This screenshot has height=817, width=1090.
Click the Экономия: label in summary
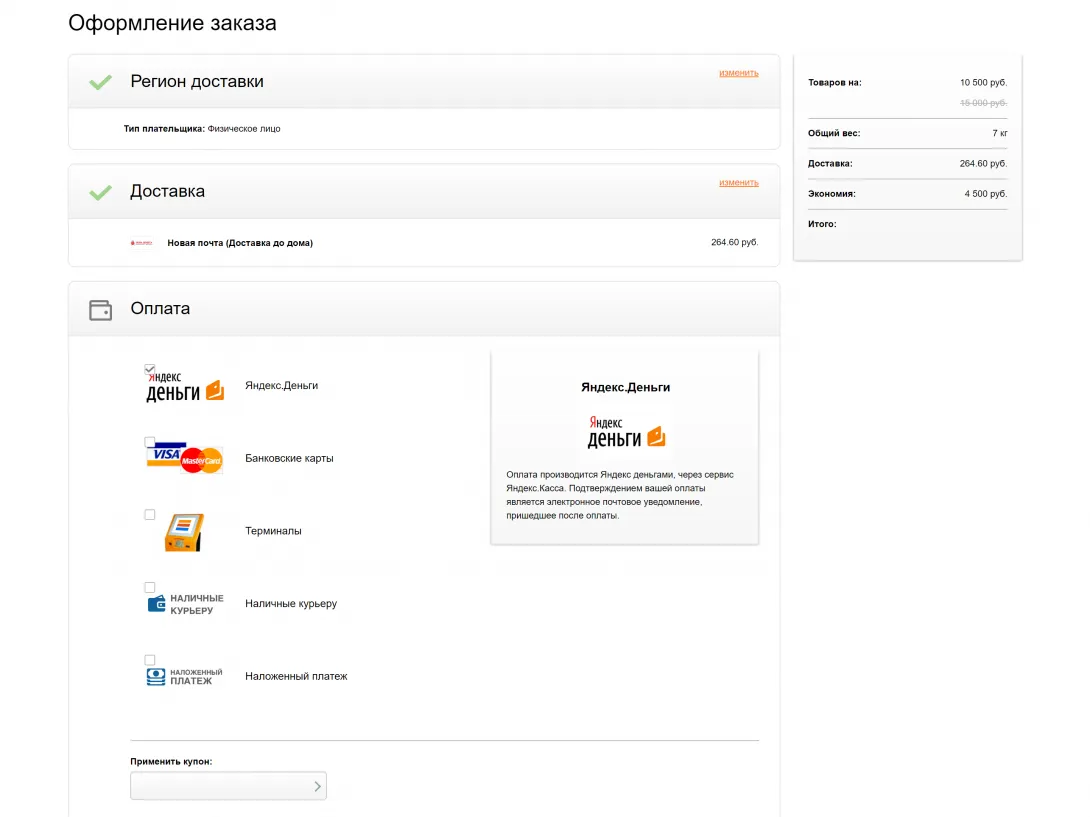[x=831, y=194]
